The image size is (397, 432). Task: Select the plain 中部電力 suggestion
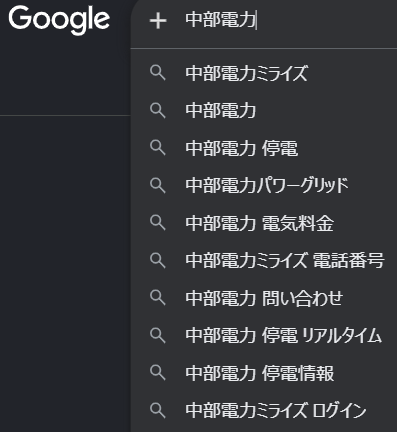(264, 110)
